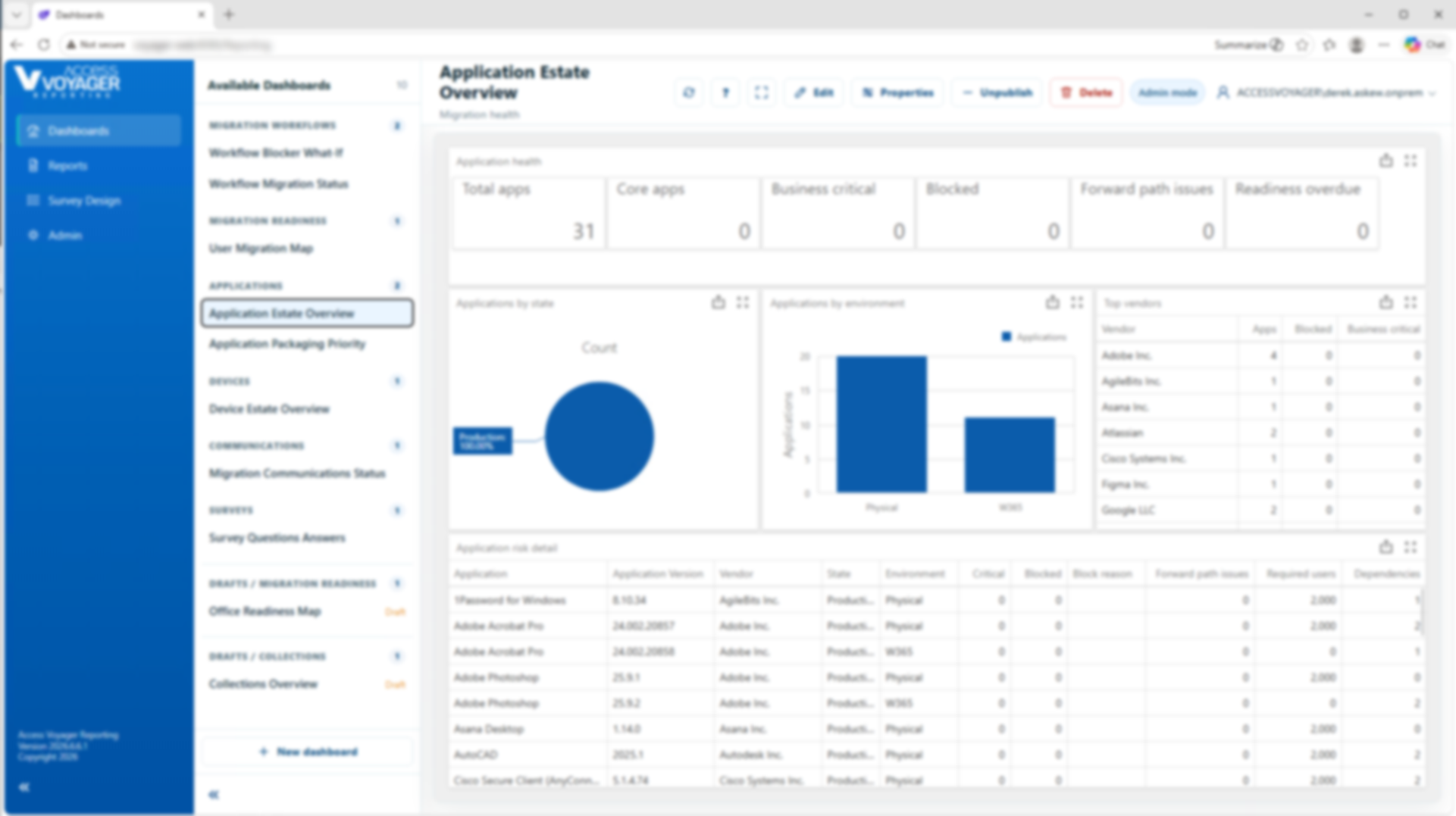Export the Top vendors table
Viewport: 1456px width, 816px height.
[1386, 302]
